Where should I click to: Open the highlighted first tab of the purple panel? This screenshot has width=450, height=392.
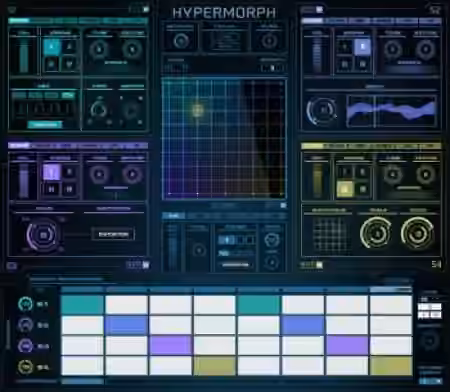pos(19,146)
